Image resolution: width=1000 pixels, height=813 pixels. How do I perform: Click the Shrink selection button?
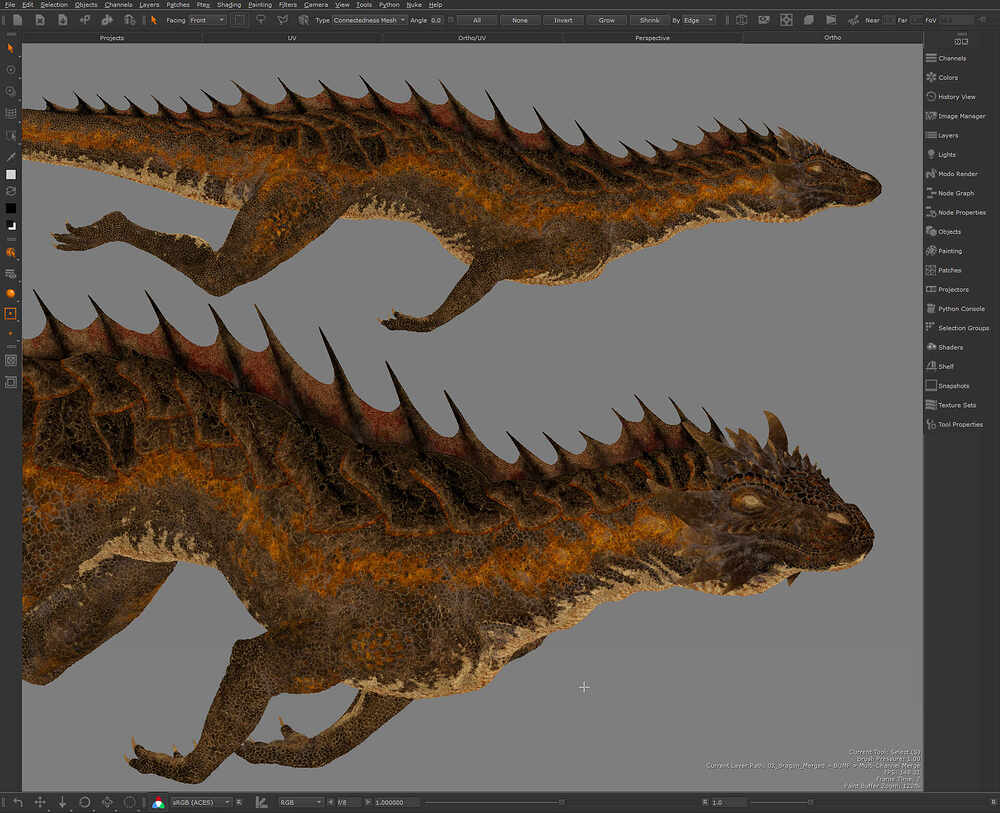[x=649, y=20]
